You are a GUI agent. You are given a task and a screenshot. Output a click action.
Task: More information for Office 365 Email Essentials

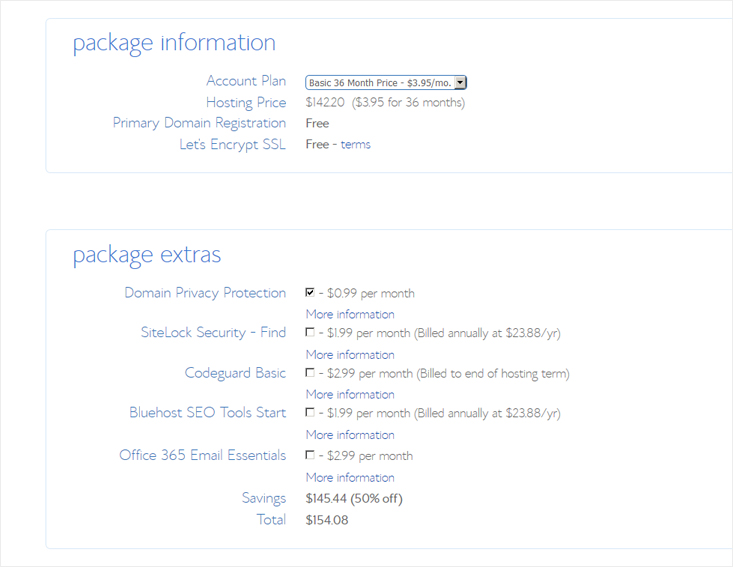350,478
